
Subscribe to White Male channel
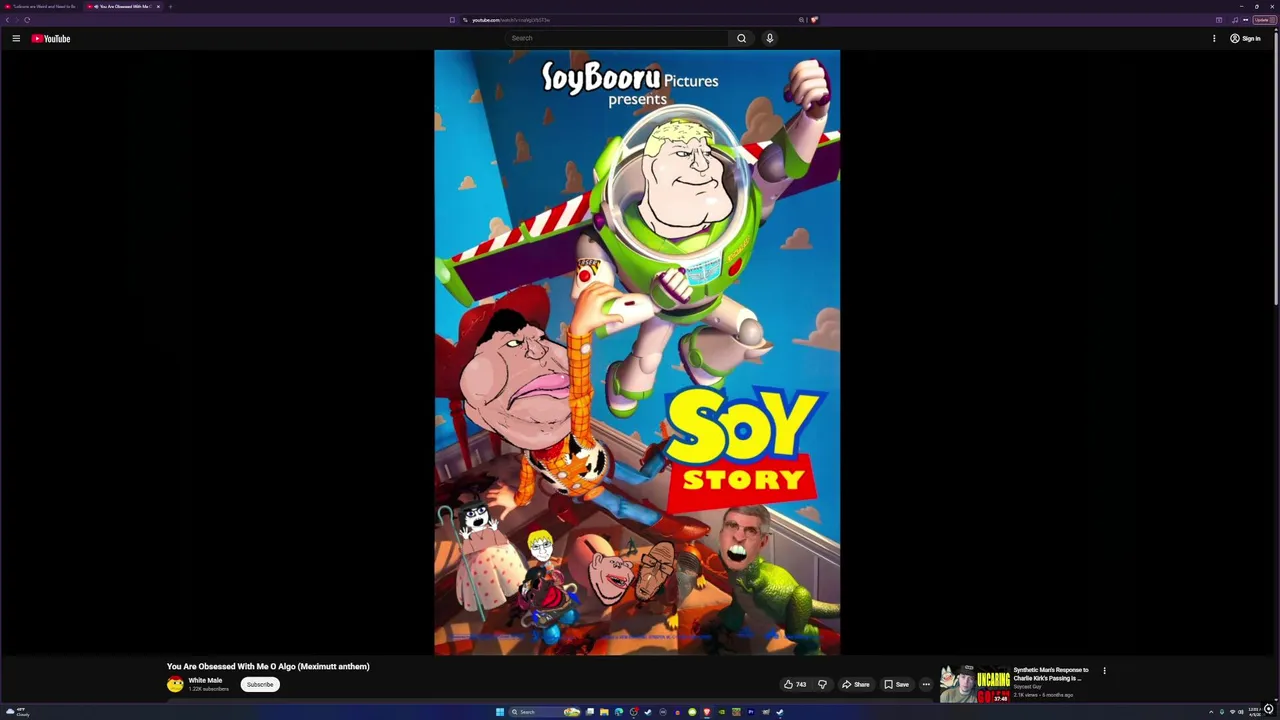tap(260, 684)
